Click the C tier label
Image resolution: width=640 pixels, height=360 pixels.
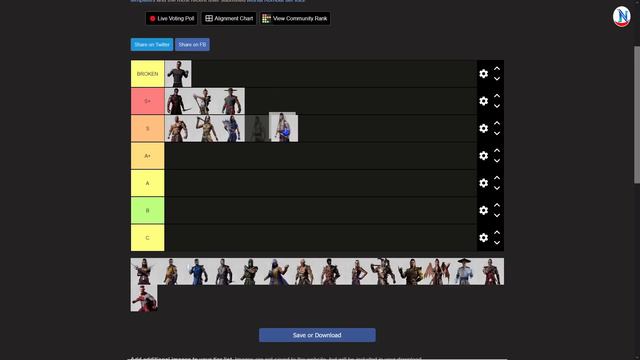pyautogui.click(x=147, y=238)
